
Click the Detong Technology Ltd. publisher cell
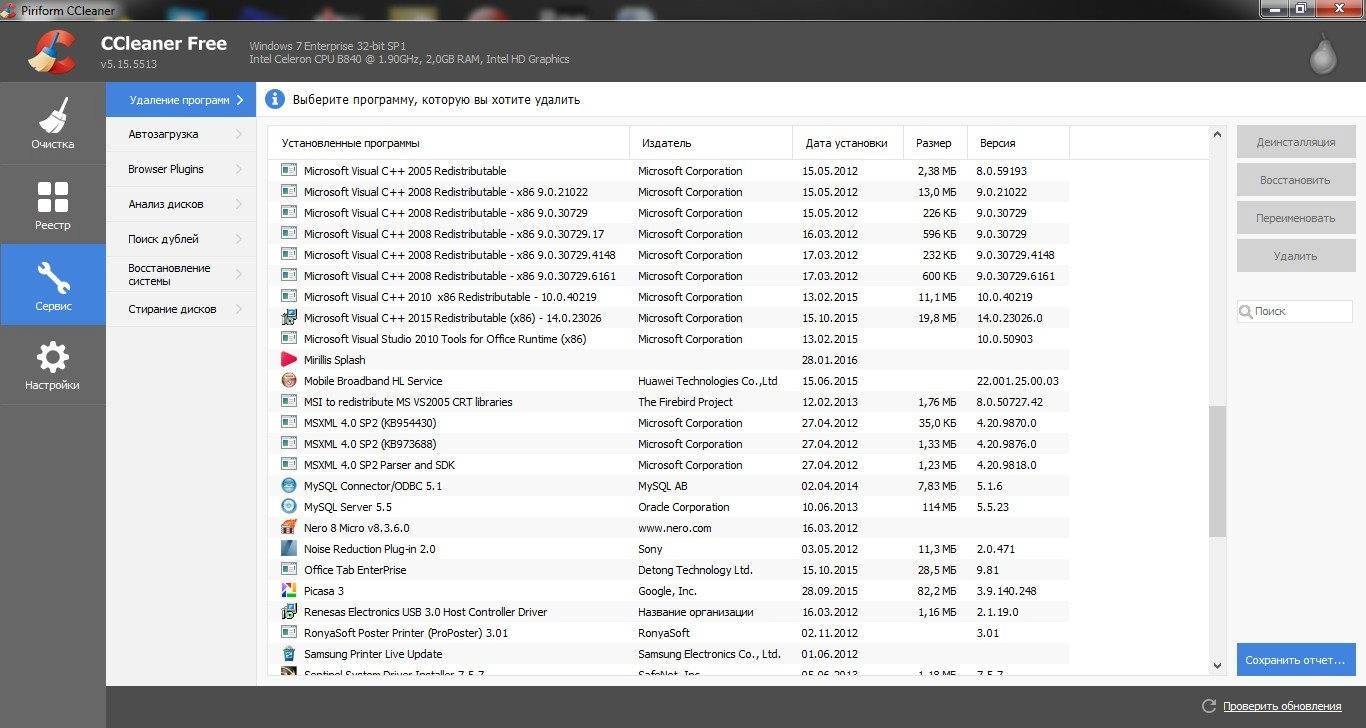click(x=695, y=570)
